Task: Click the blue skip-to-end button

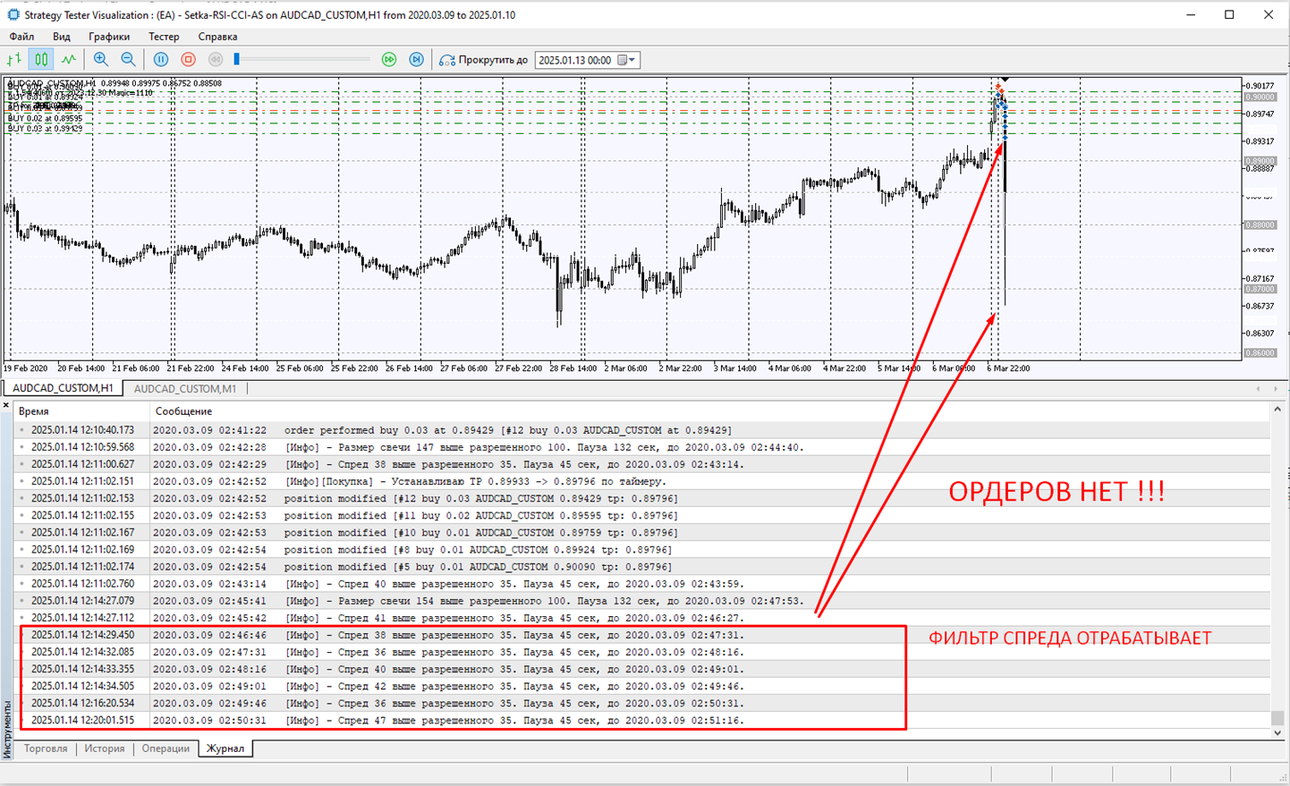Action: [417, 60]
